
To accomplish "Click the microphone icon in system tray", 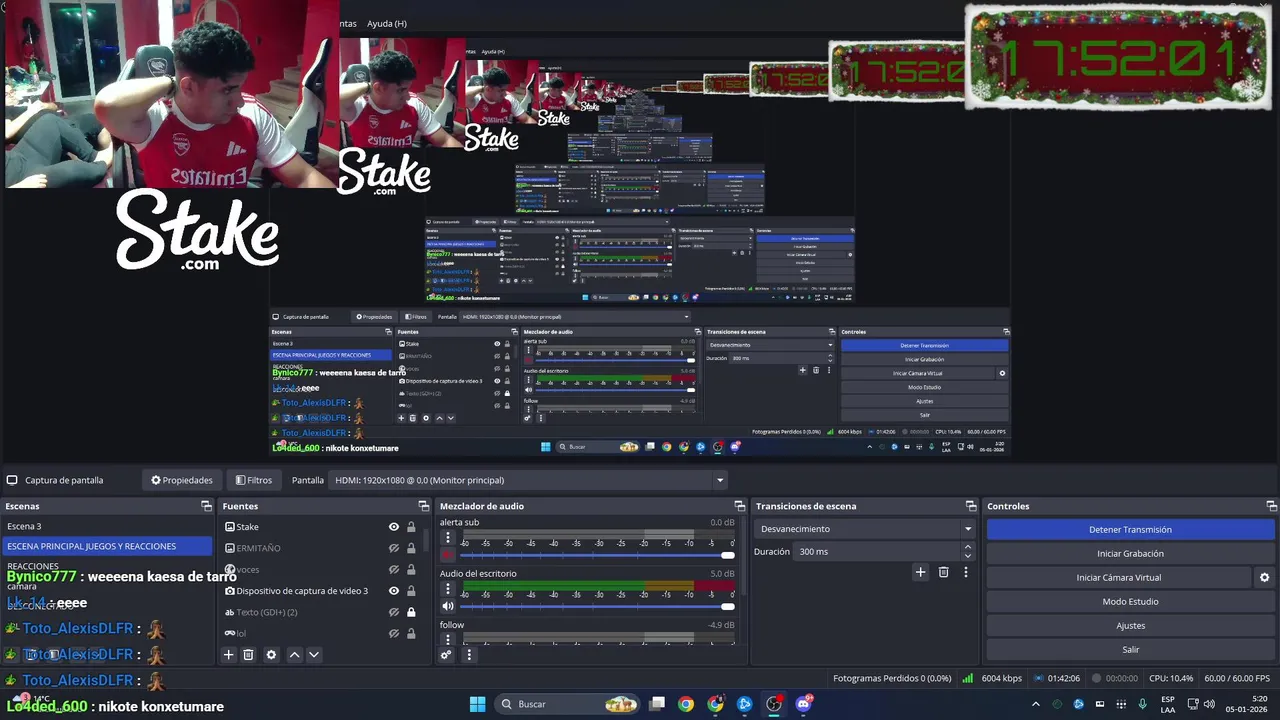I will pos(1142,704).
